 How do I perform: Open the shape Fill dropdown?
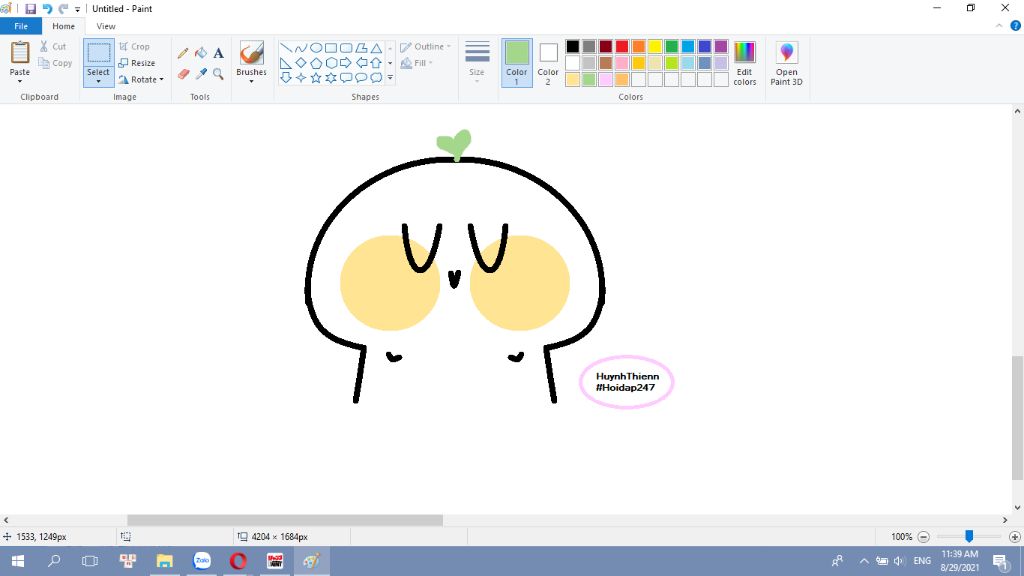coord(417,63)
